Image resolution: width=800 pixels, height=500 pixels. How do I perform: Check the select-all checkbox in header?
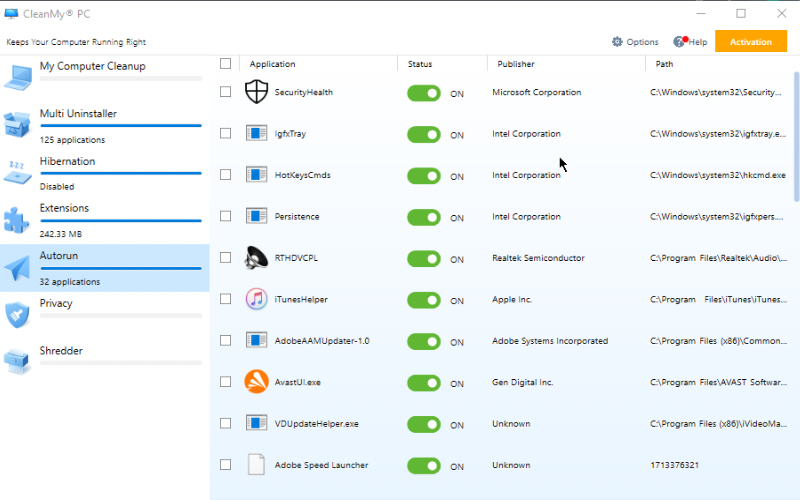pyautogui.click(x=226, y=63)
